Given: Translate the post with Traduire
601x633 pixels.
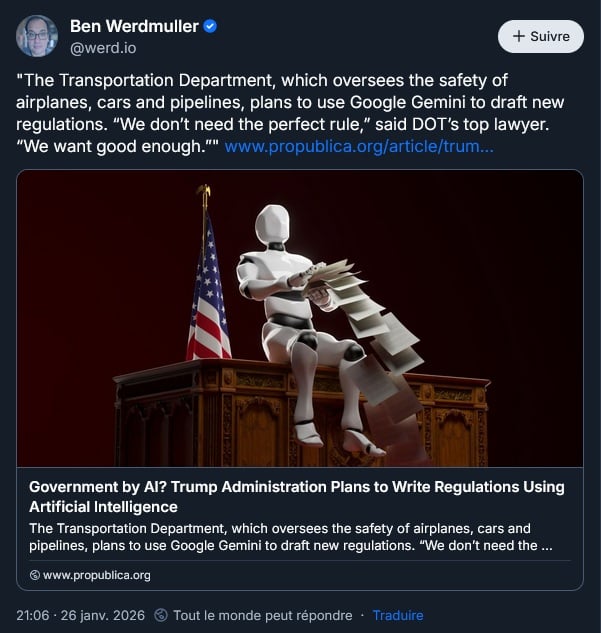Looking at the screenshot, I should coord(398,615).
